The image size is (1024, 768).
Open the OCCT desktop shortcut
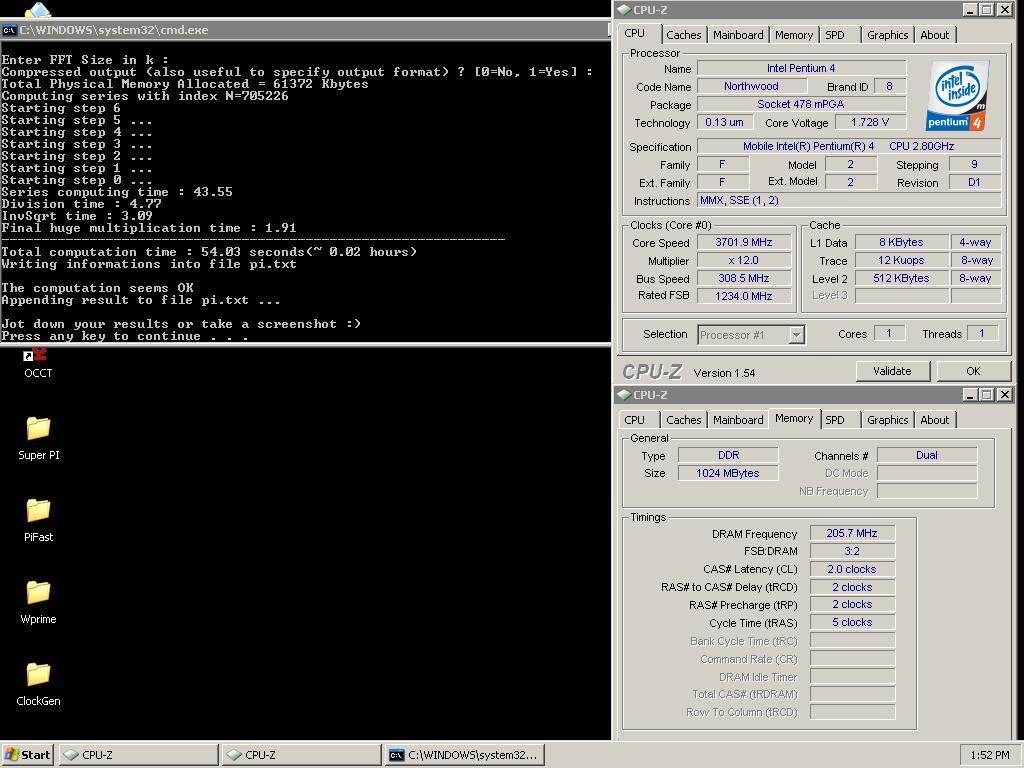(x=37, y=363)
